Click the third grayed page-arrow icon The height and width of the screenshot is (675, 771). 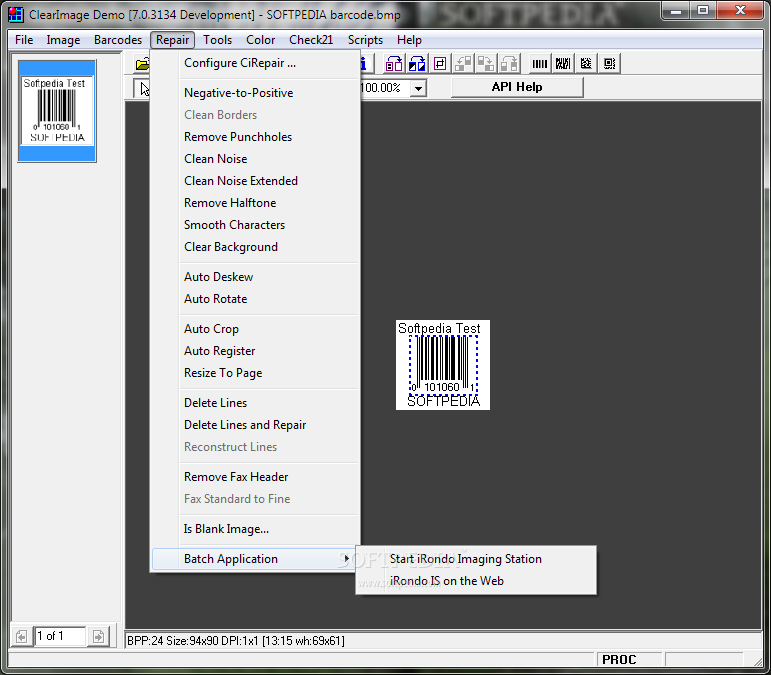point(509,63)
